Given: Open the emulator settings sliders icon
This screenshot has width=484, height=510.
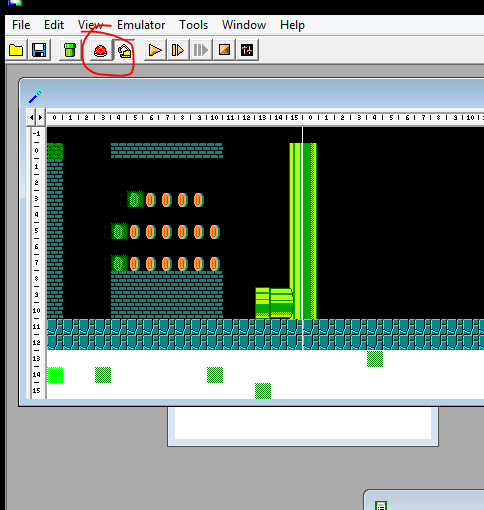Looking at the screenshot, I should [x=247, y=50].
